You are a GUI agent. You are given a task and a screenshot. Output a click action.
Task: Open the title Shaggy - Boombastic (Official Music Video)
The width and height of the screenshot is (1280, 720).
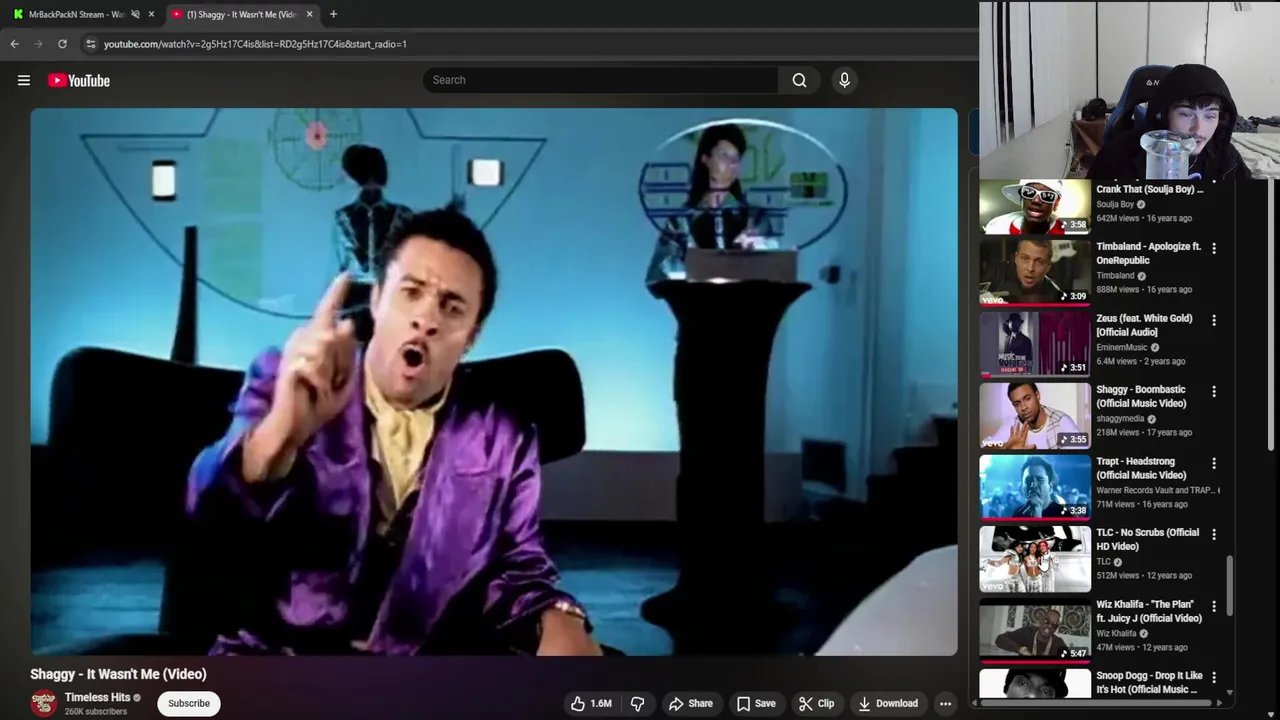(1141, 396)
